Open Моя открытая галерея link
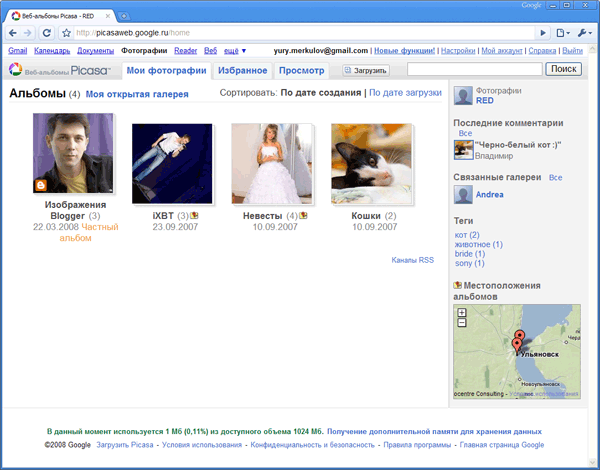The width and height of the screenshot is (600, 470). coord(137,94)
